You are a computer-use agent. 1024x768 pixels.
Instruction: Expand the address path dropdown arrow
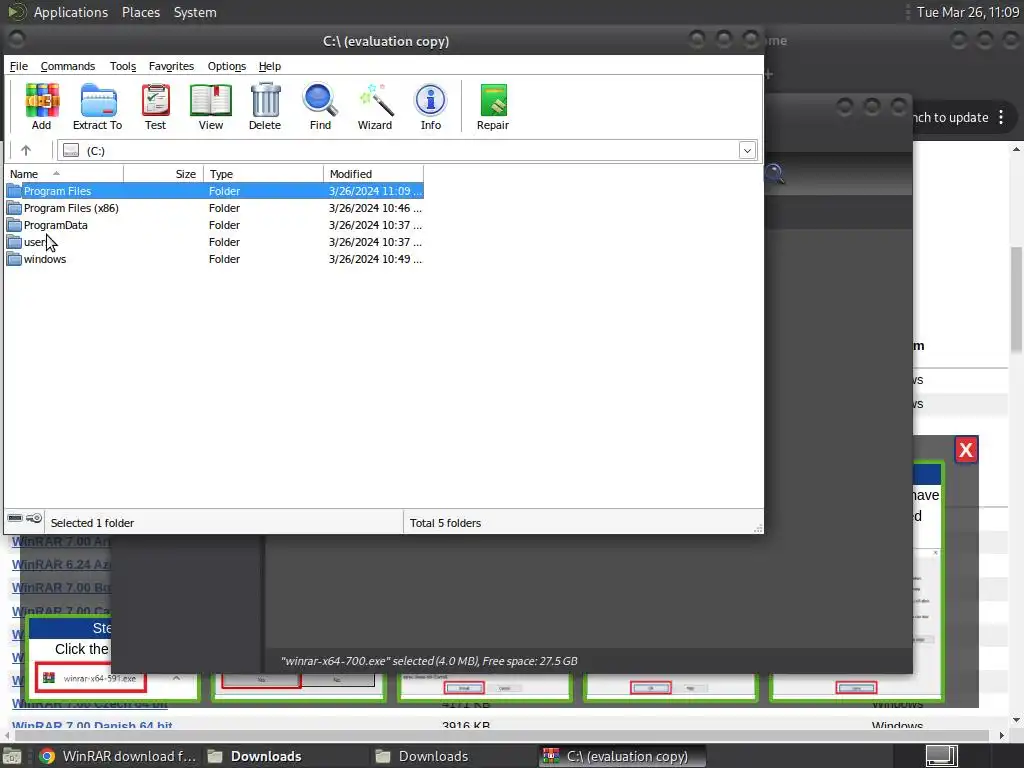coord(747,151)
